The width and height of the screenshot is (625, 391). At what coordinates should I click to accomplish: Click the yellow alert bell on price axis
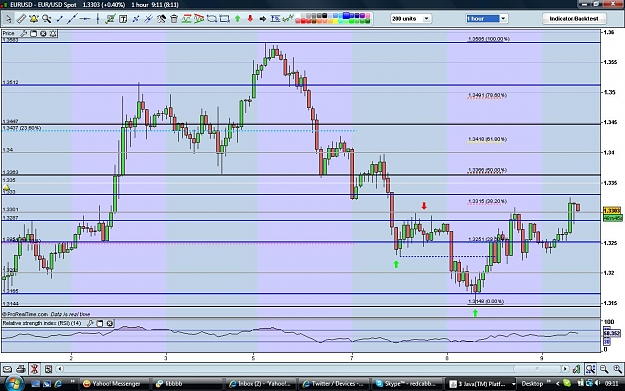6,187
